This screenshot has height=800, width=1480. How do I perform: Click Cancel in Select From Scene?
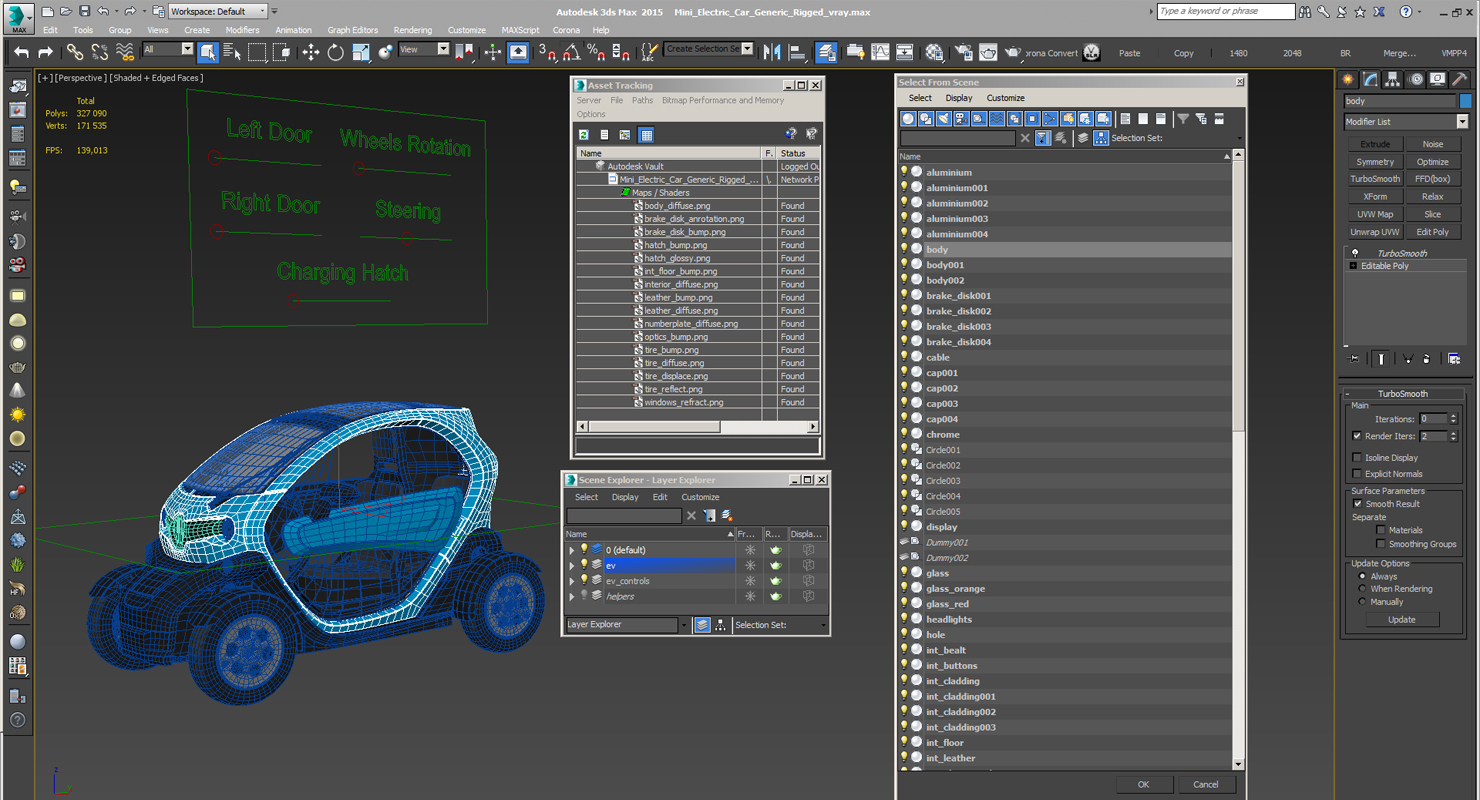pyautogui.click(x=1206, y=785)
